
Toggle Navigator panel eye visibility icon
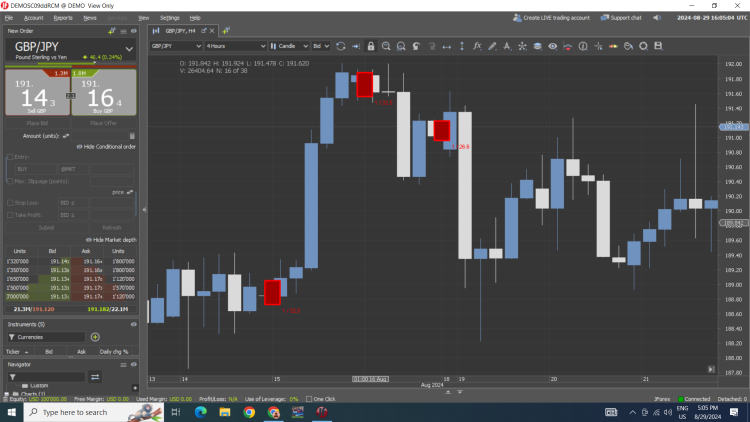point(134,365)
